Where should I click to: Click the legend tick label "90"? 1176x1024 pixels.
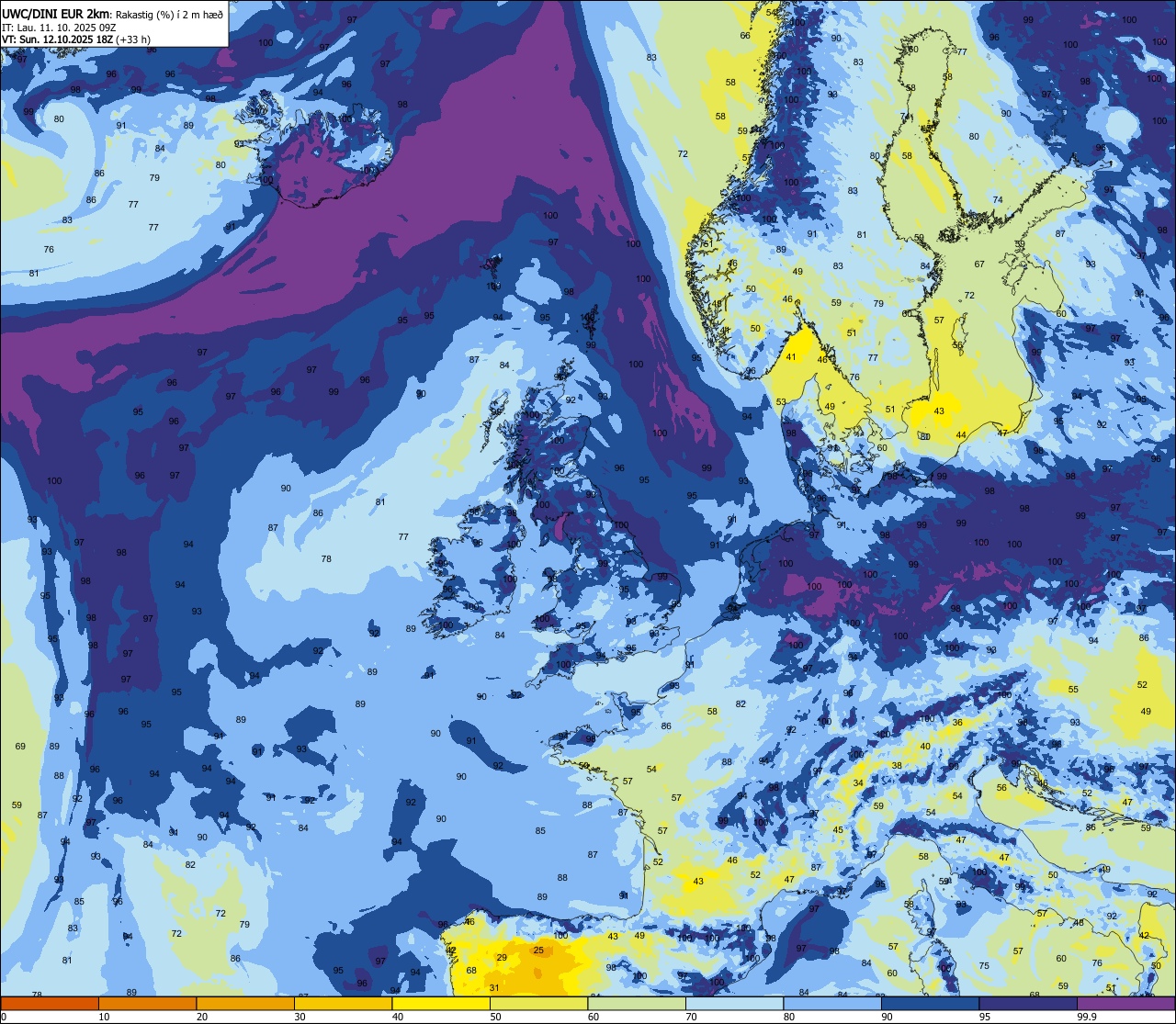(x=887, y=1016)
